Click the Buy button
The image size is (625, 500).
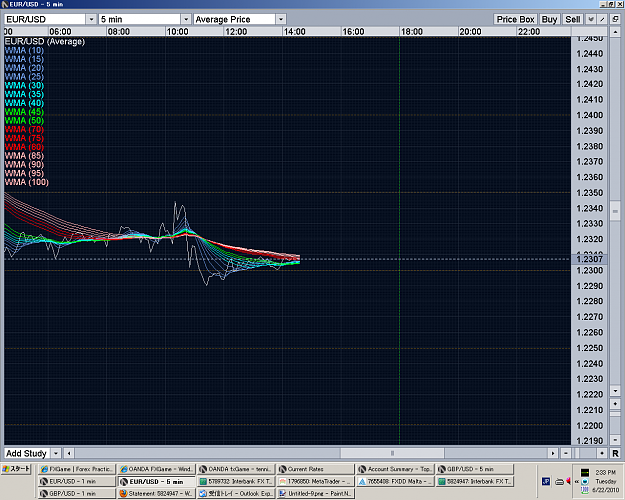549,19
